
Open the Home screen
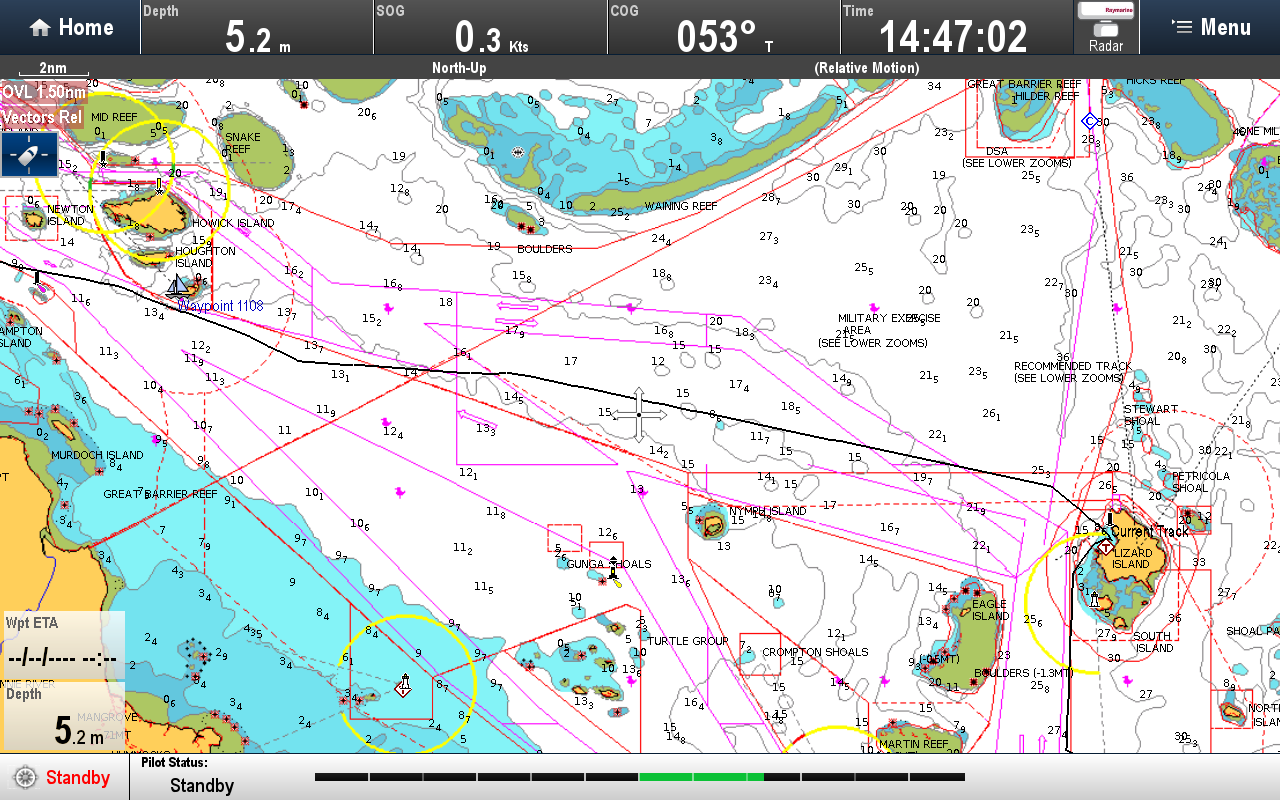pyautogui.click(x=70, y=27)
